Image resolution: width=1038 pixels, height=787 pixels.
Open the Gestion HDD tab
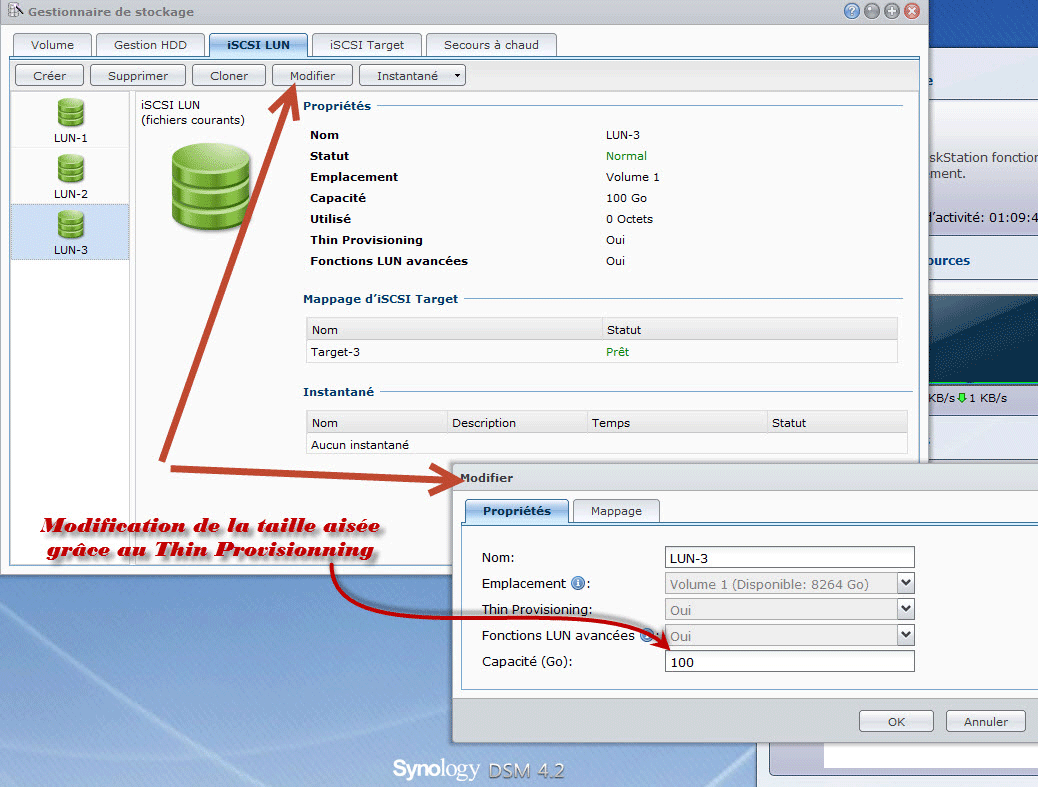[x=149, y=45]
